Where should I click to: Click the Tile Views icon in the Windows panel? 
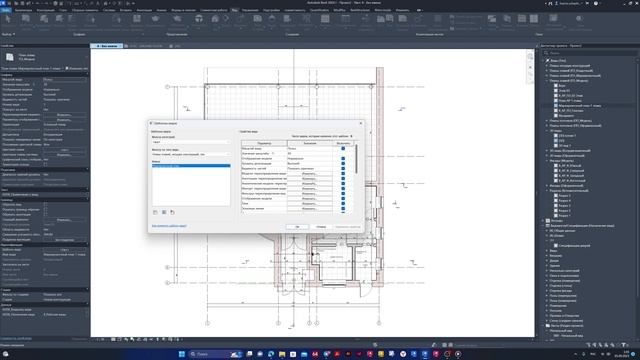click(x=533, y=19)
